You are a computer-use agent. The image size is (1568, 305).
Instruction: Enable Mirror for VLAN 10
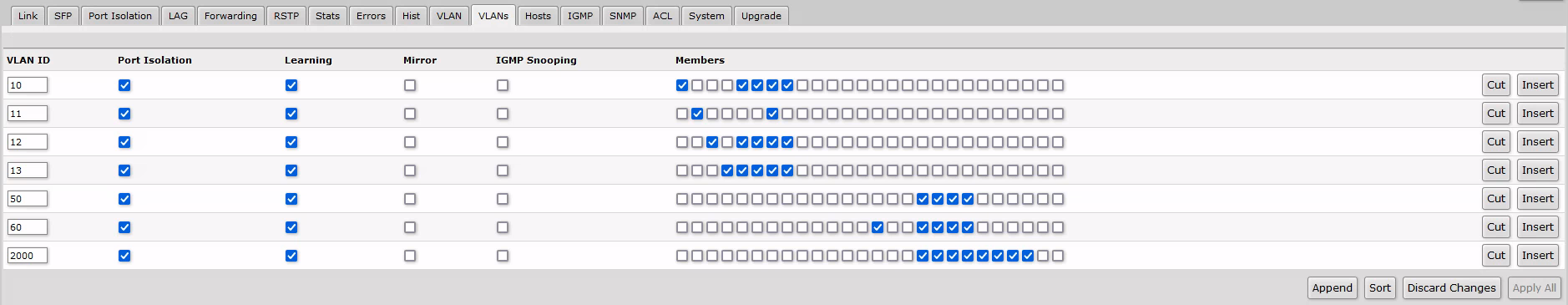click(x=410, y=85)
